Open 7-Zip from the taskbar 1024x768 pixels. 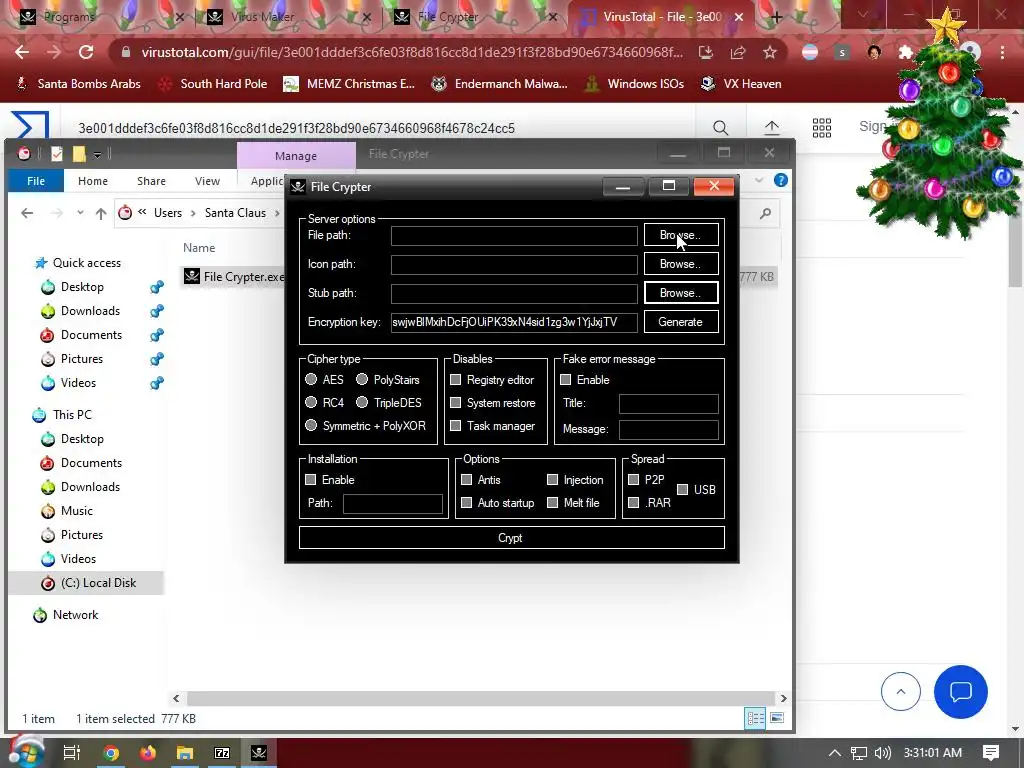click(x=222, y=753)
